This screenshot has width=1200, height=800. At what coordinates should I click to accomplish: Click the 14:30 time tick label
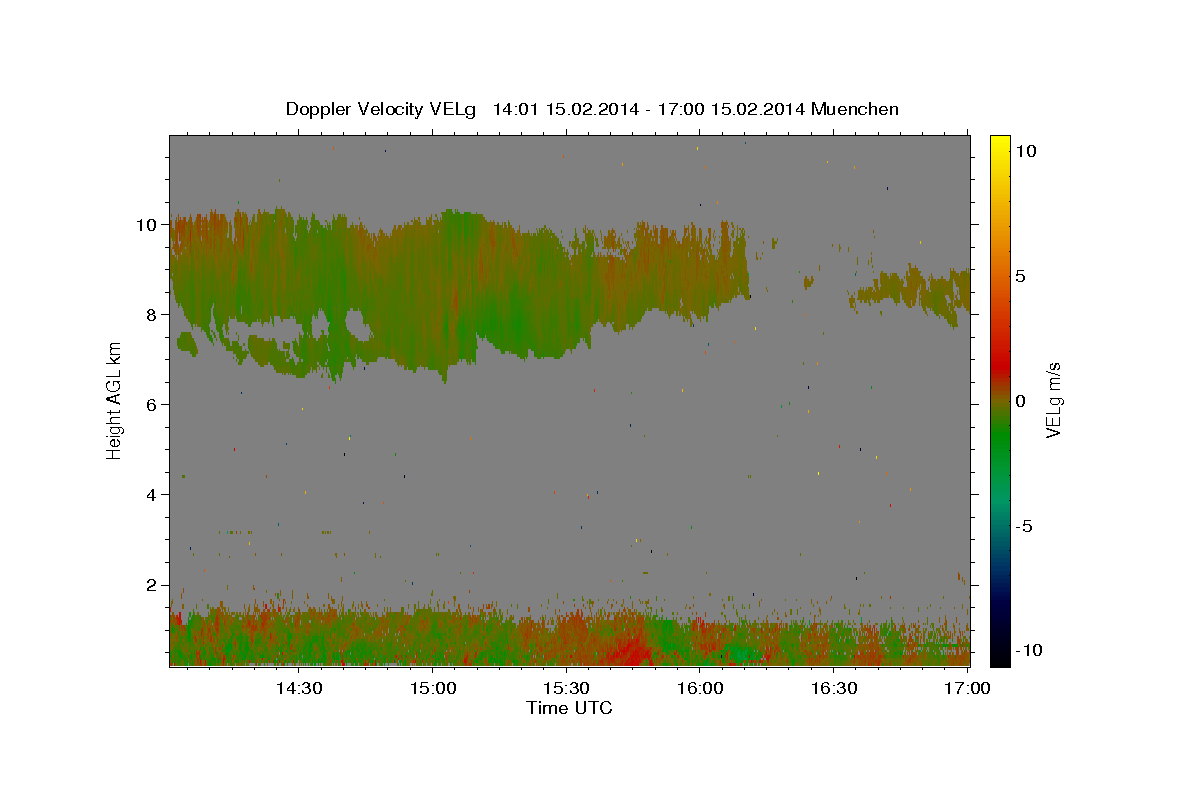click(298, 688)
